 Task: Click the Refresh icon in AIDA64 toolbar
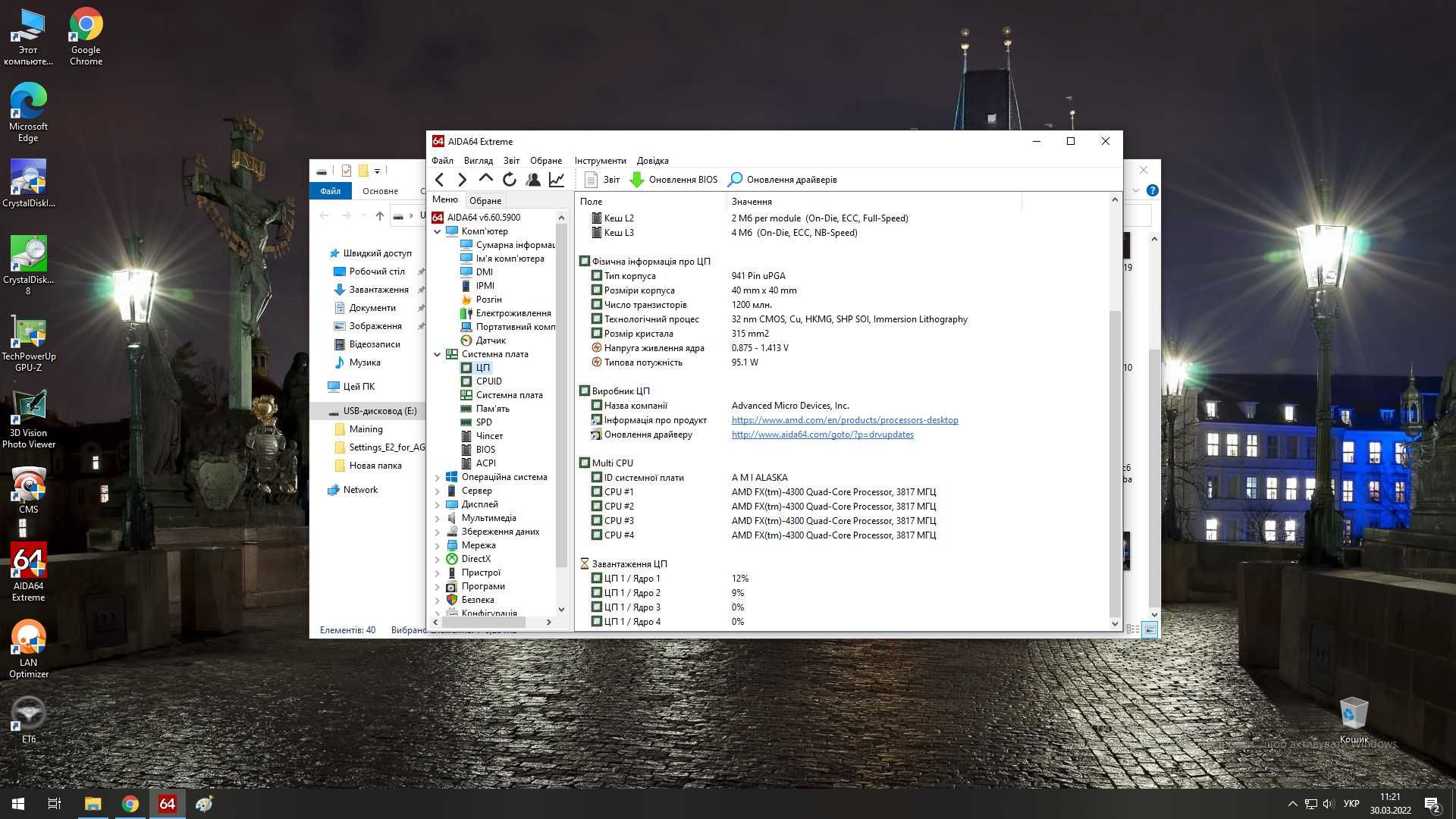tap(510, 180)
